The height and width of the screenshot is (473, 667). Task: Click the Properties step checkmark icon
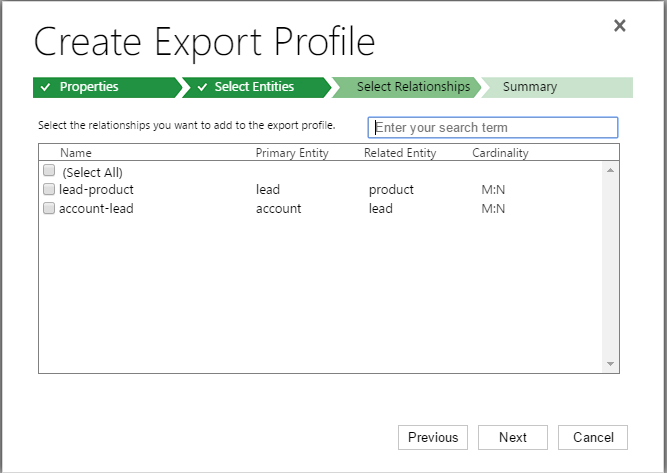(x=45, y=87)
